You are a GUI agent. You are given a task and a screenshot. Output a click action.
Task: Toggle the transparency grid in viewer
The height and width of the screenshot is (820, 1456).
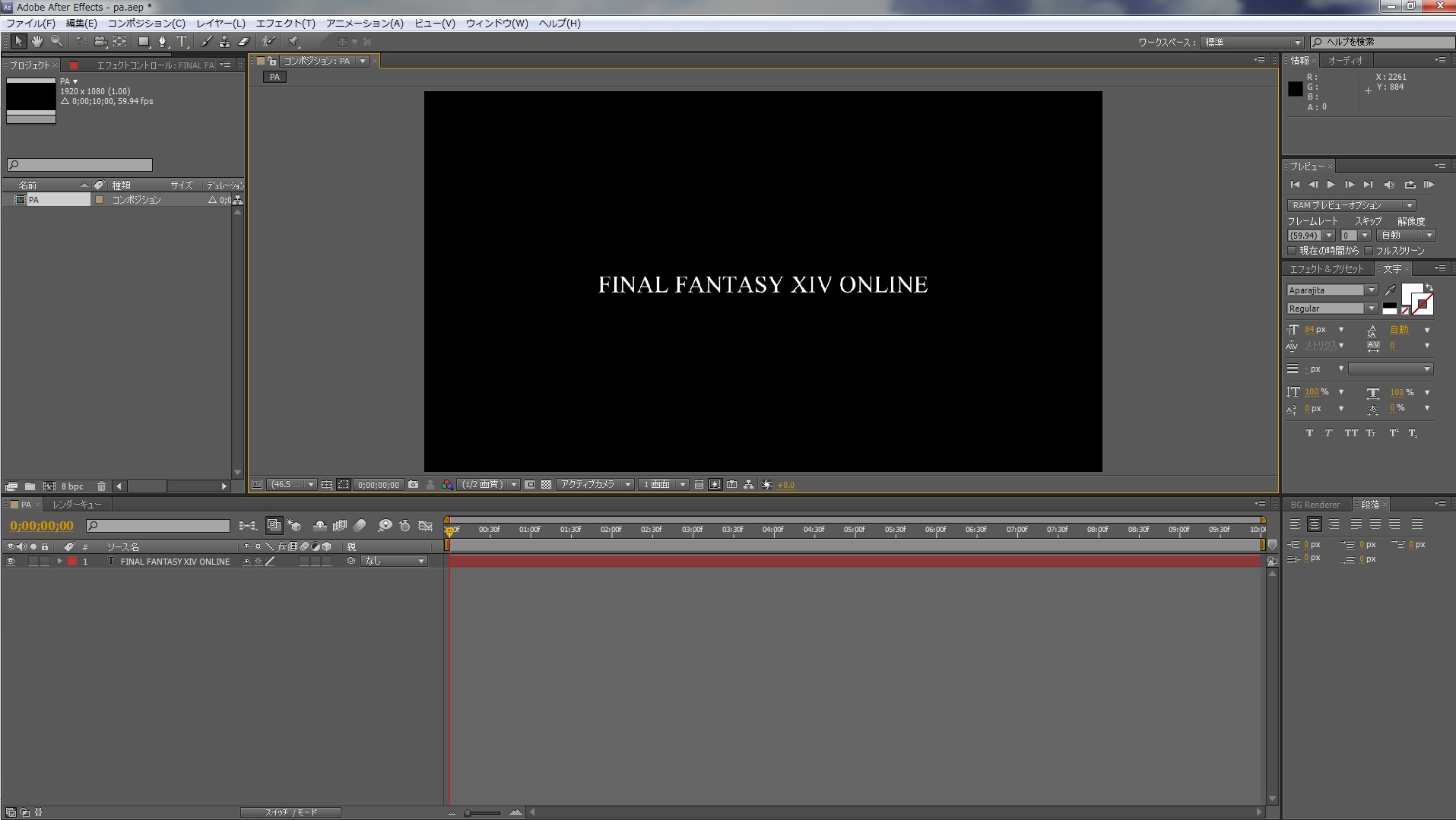[x=547, y=485]
